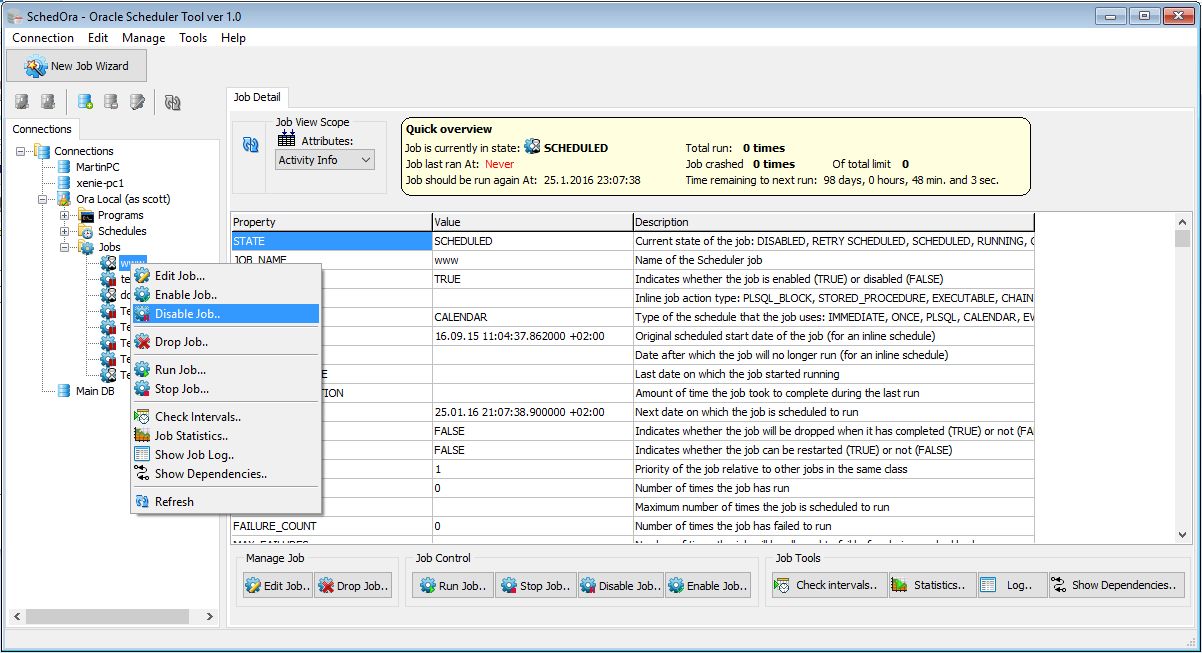Launch the New Job Wizard

(x=77, y=66)
